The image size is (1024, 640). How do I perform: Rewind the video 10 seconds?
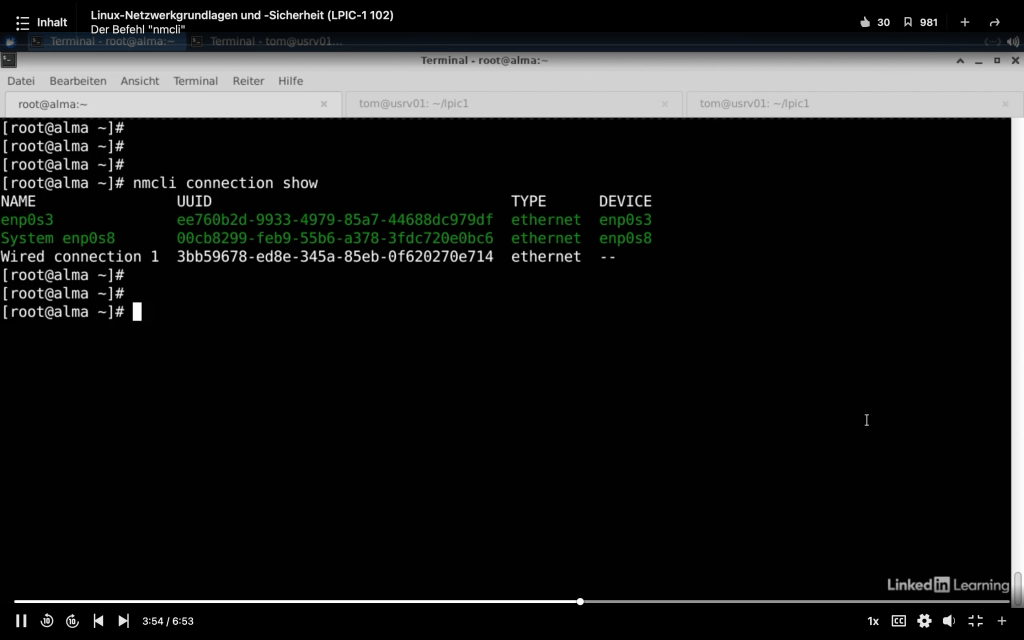47,621
